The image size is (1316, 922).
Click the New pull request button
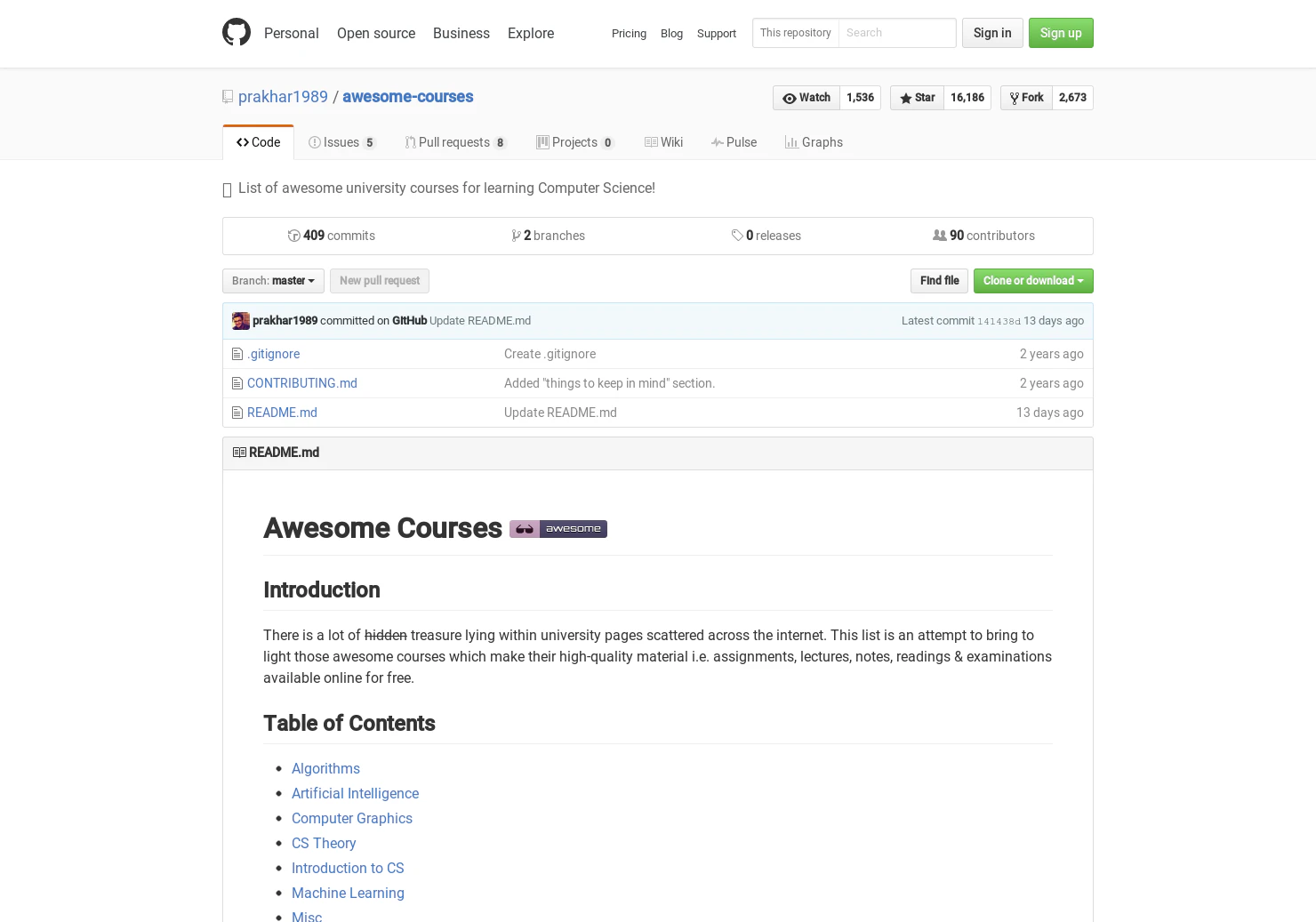380,281
